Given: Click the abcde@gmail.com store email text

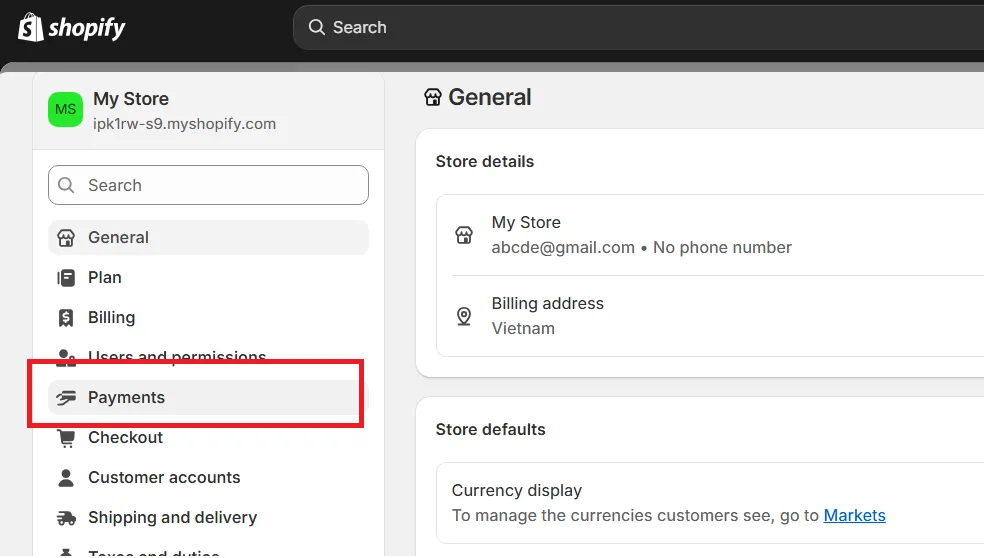Looking at the screenshot, I should pyautogui.click(x=563, y=247).
